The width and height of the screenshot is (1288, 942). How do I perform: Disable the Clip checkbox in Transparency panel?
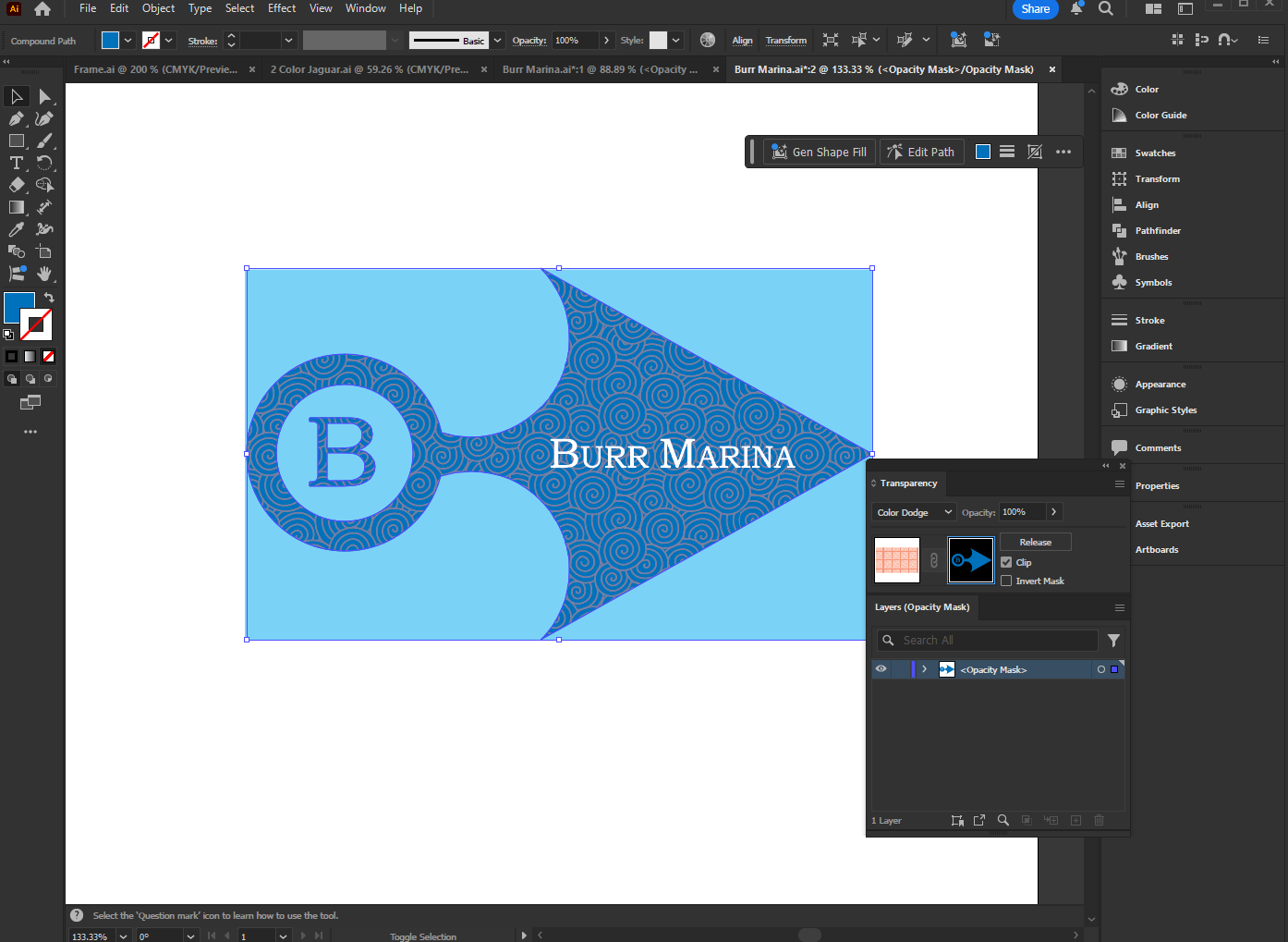[x=1006, y=562]
